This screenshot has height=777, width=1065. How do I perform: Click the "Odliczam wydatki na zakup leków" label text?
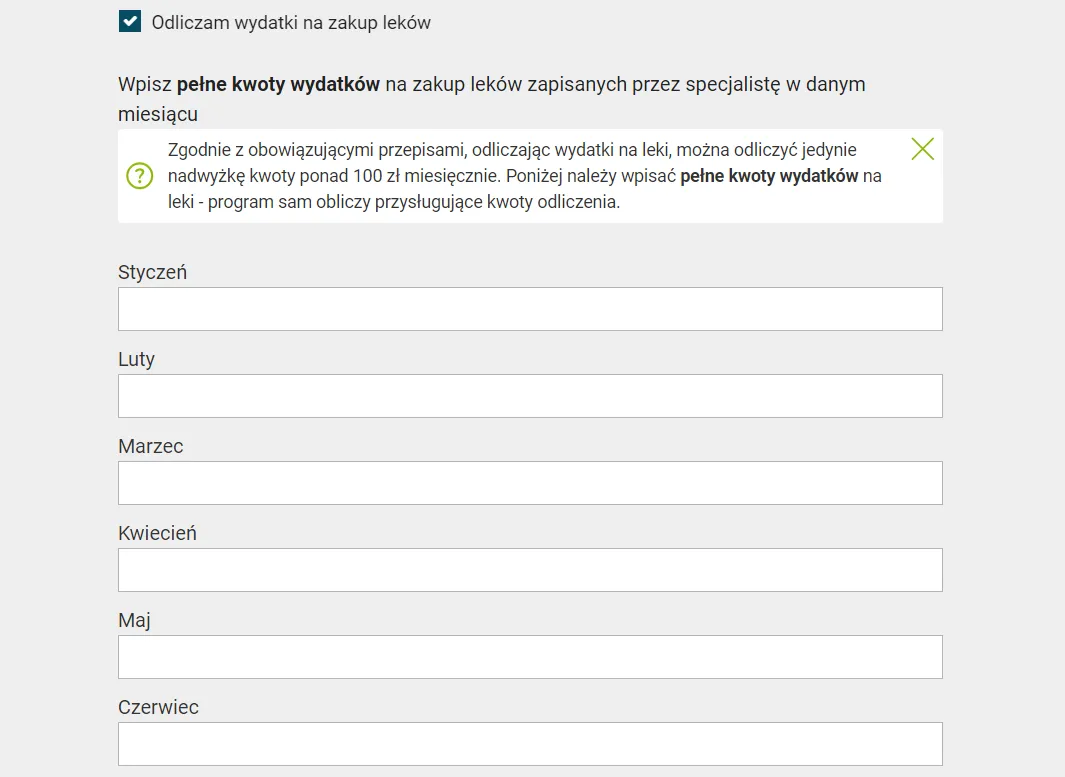(x=291, y=22)
